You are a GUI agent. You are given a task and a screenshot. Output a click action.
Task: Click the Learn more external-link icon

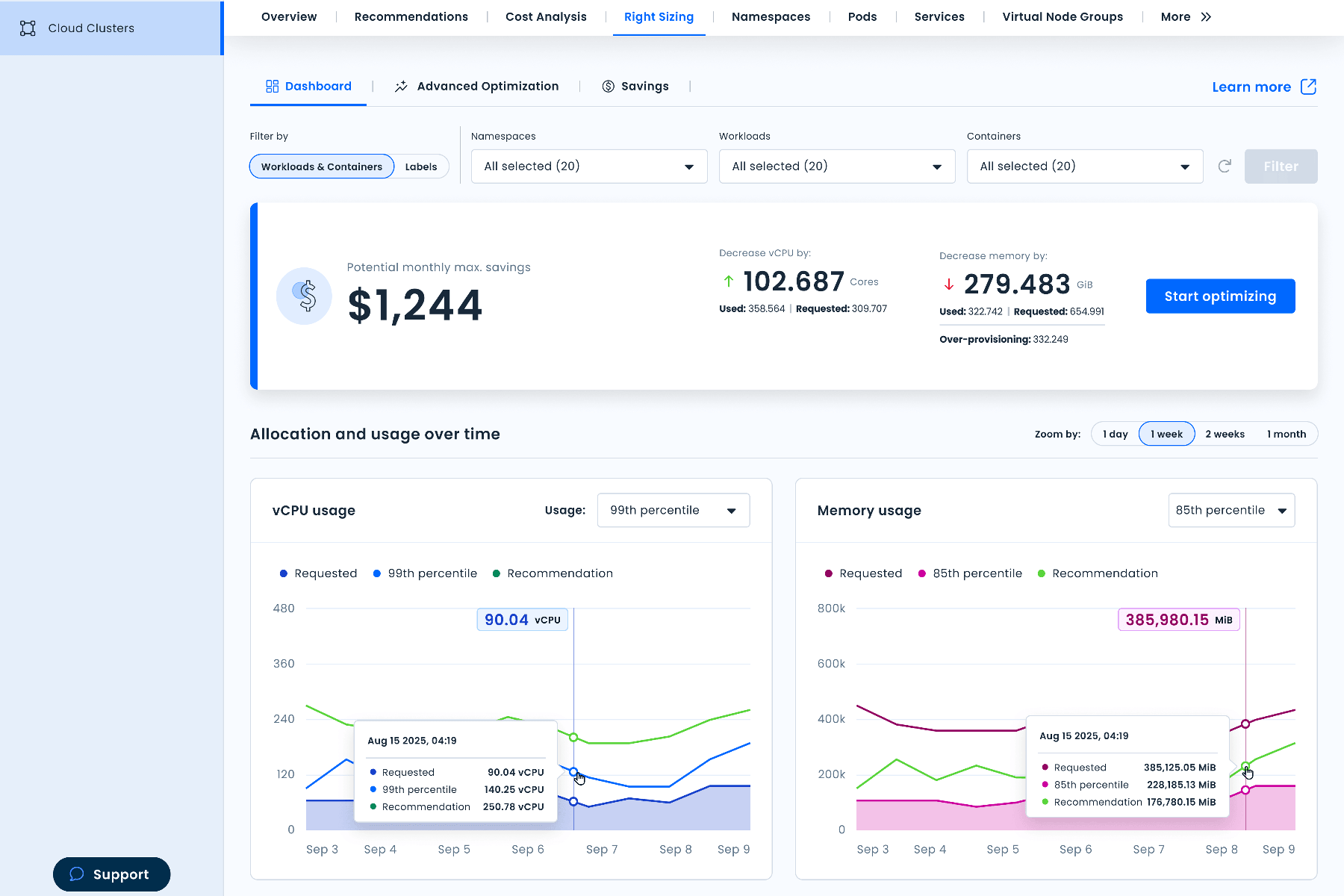(1308, 87)
